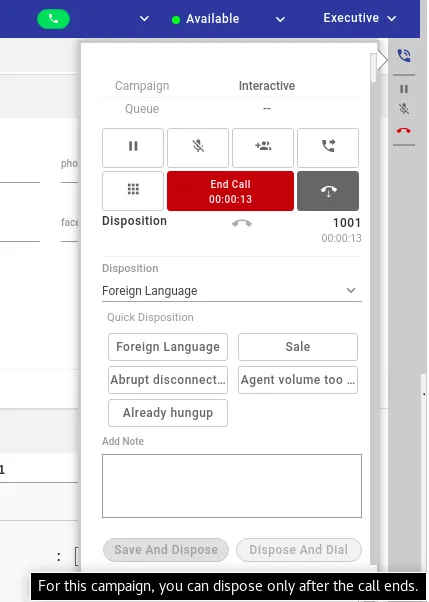Image resolution: width=429 pixels, height=602 pixels.
Task: Click the Queue label
Action: [x=142, y=109]
